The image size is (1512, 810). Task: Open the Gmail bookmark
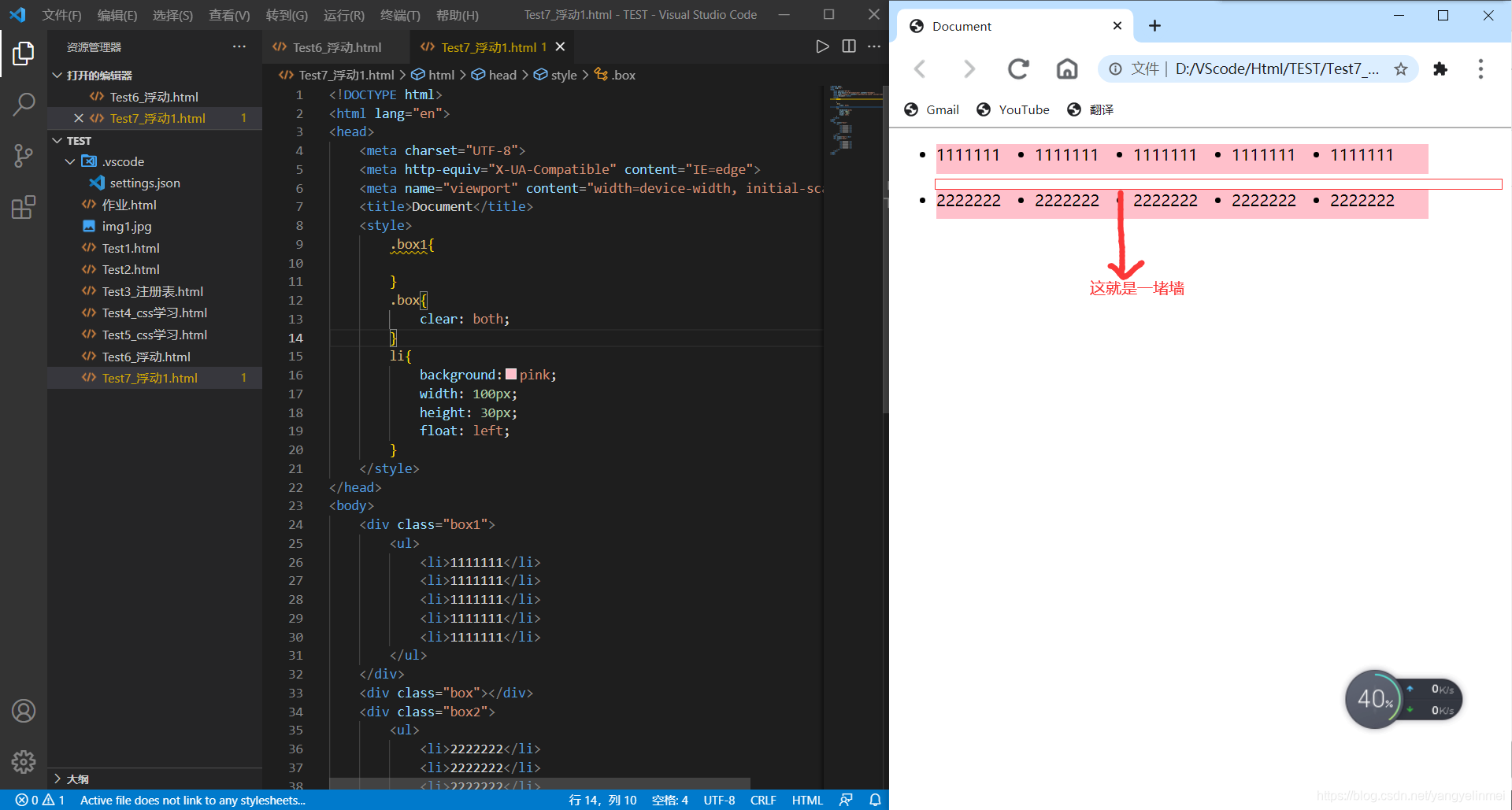(932, 109)
